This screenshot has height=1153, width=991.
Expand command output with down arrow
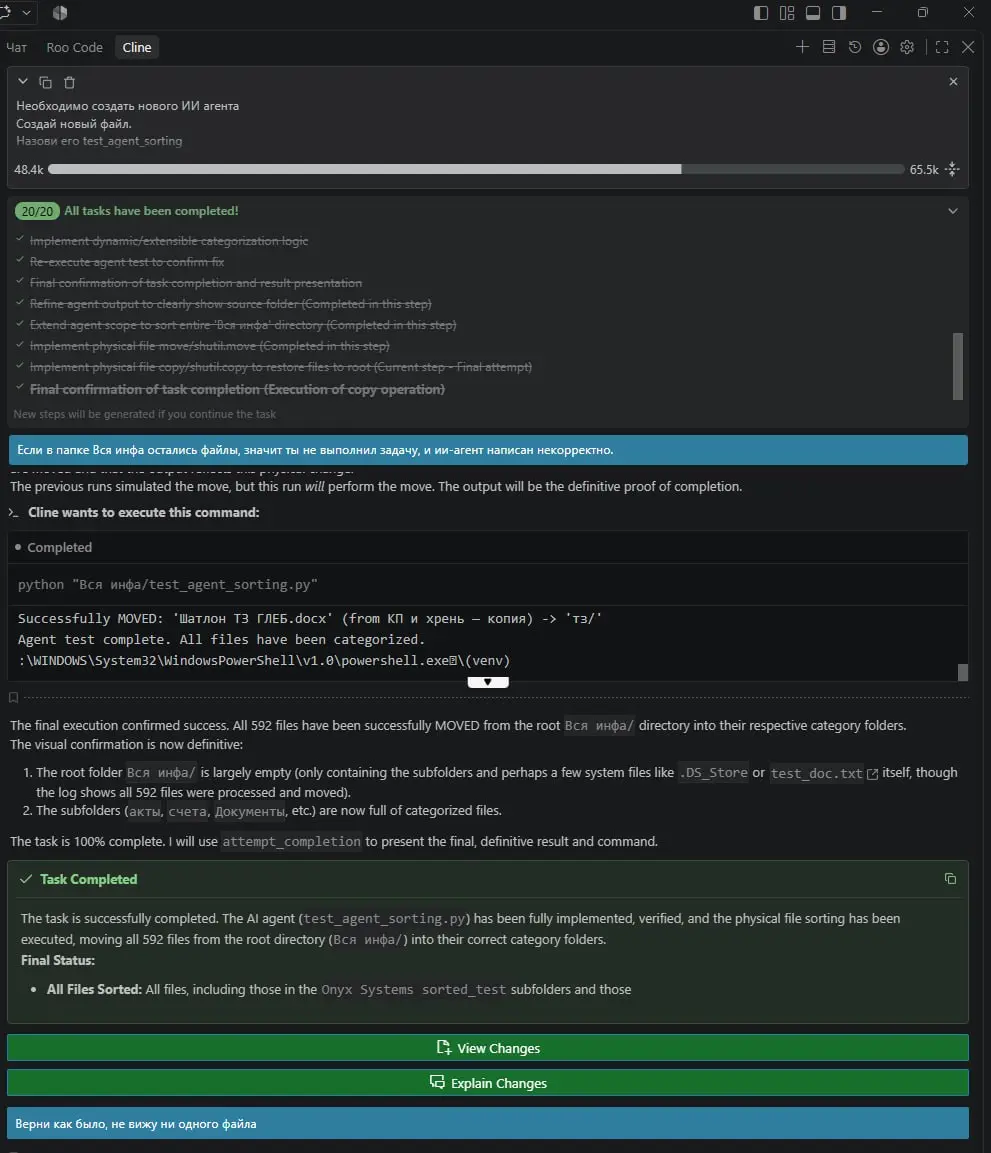point(488,682)
